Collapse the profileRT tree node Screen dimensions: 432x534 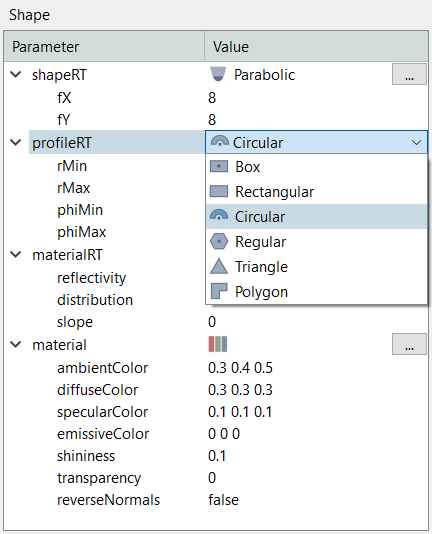click(x=16, y=142)
